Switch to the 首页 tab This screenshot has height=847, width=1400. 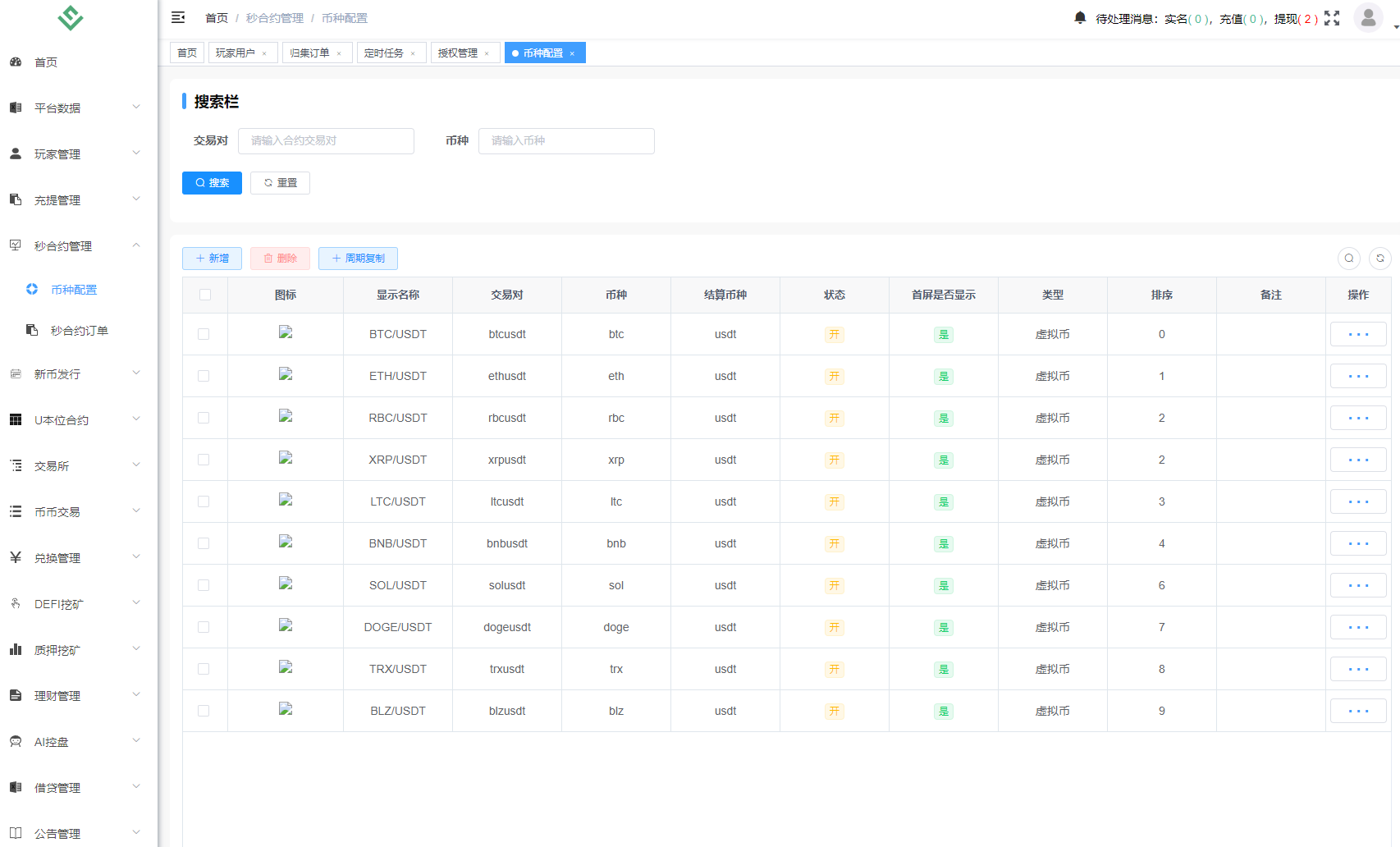[187, 53]
